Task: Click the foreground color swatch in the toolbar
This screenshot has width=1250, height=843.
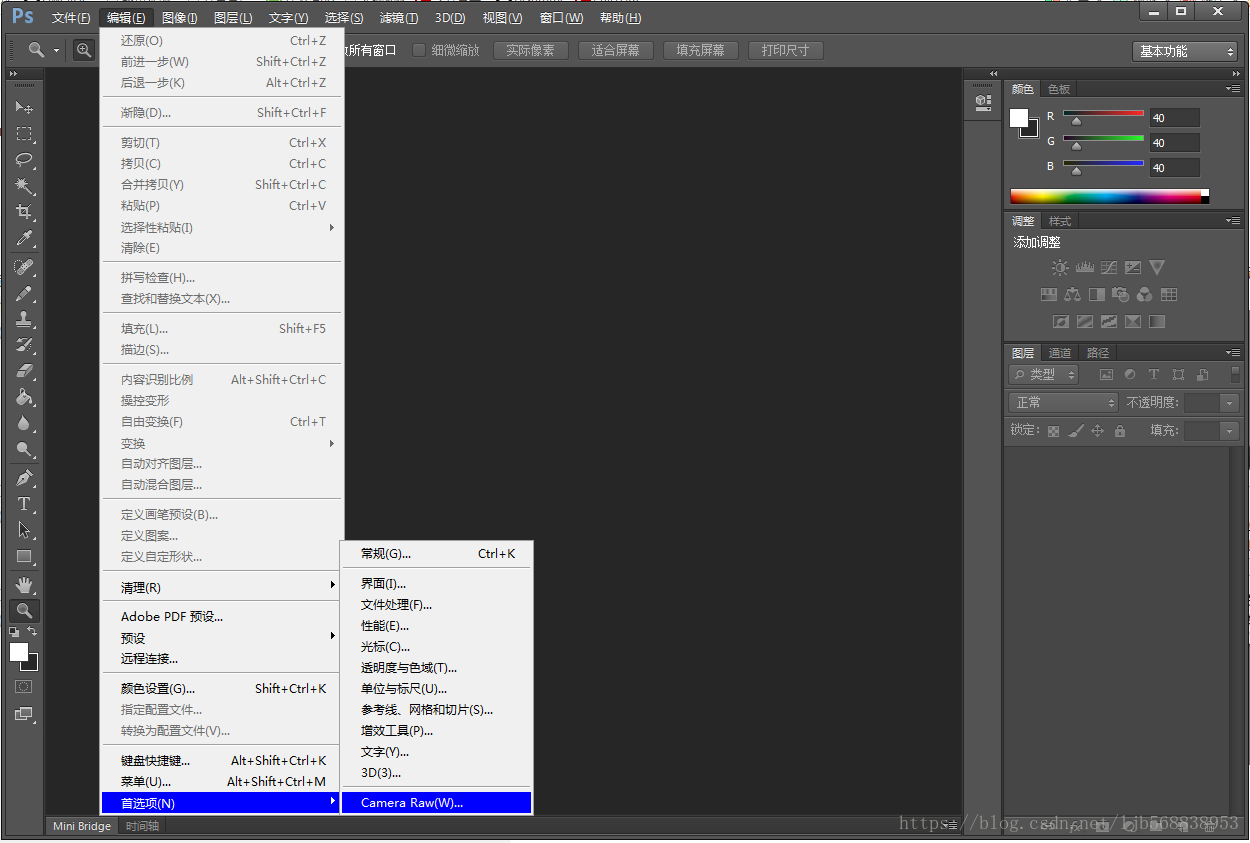Action: pos(19,652)
